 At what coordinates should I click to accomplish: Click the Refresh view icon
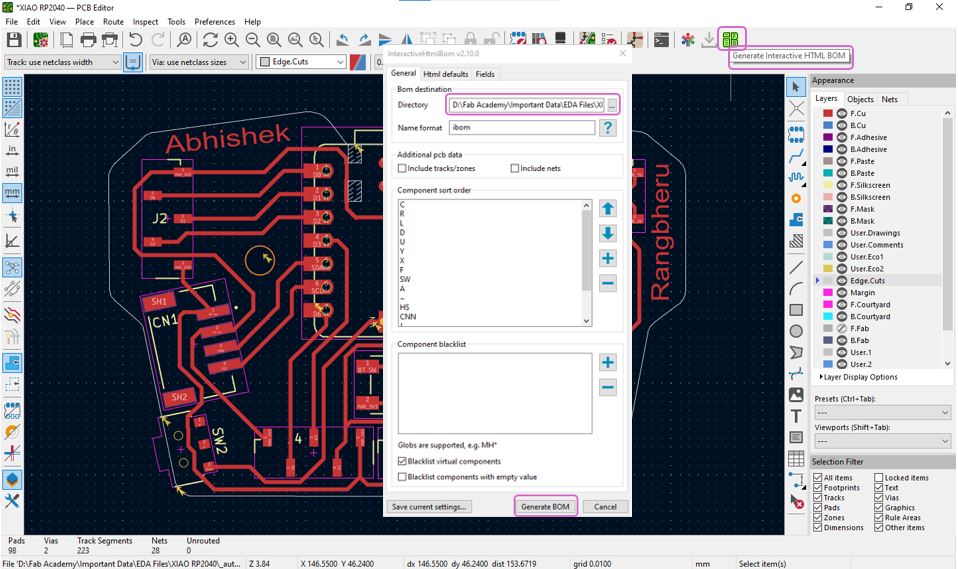pyautogui.click(x=210, y=40)
